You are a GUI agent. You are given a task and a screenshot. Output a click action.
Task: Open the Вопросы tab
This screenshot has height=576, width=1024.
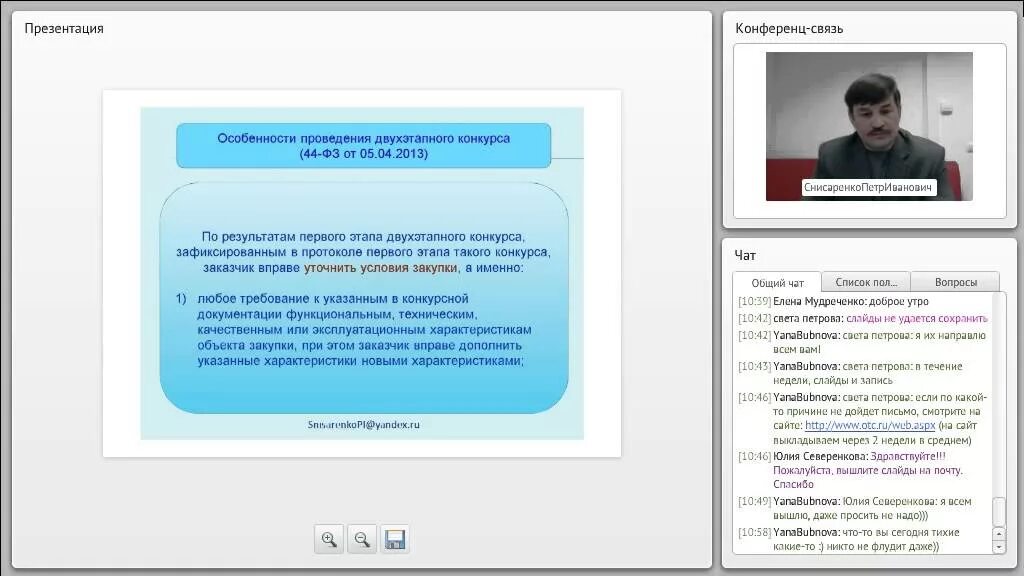955,282
